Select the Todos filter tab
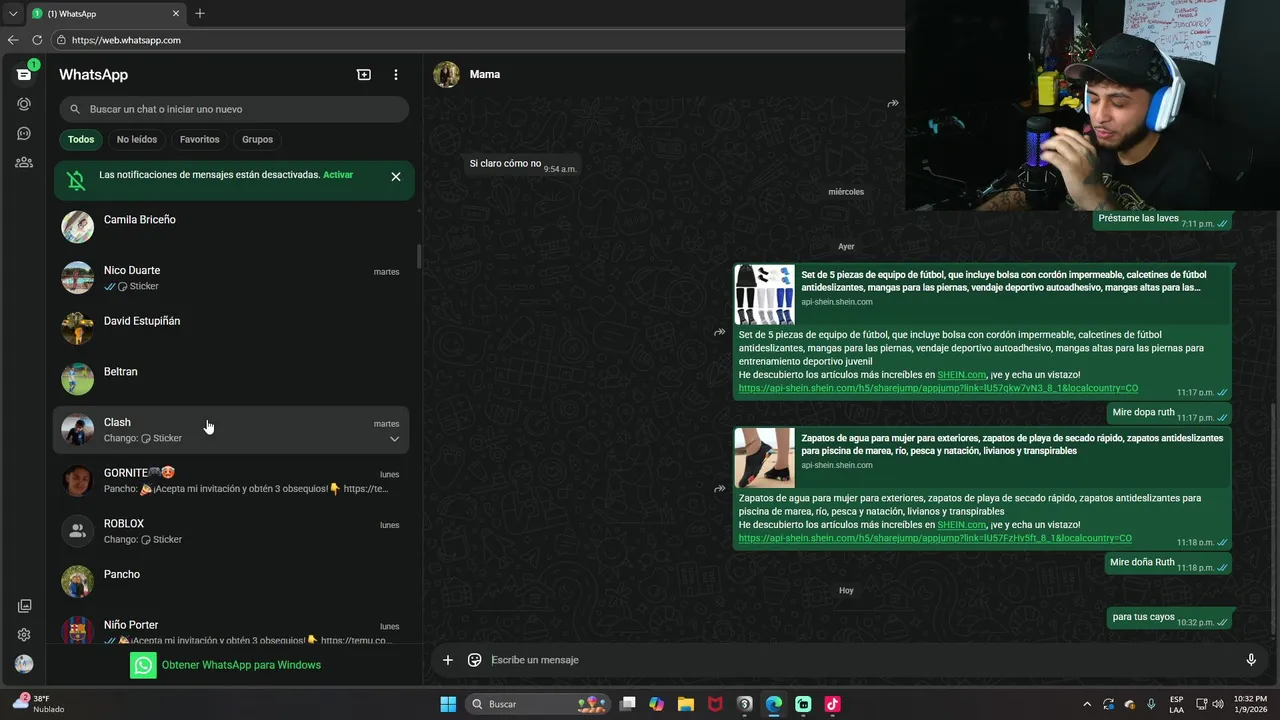The image size is (1280, 720). 81,140
